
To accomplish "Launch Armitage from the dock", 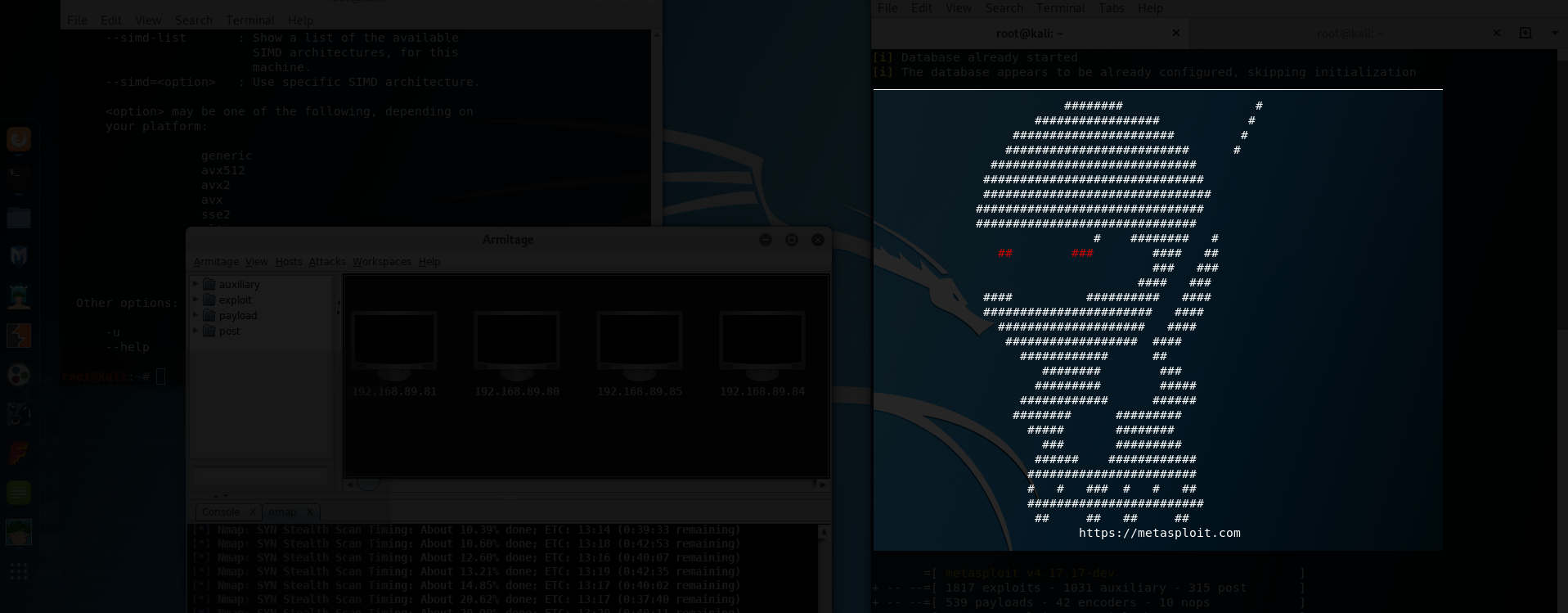I will (19, 296).
